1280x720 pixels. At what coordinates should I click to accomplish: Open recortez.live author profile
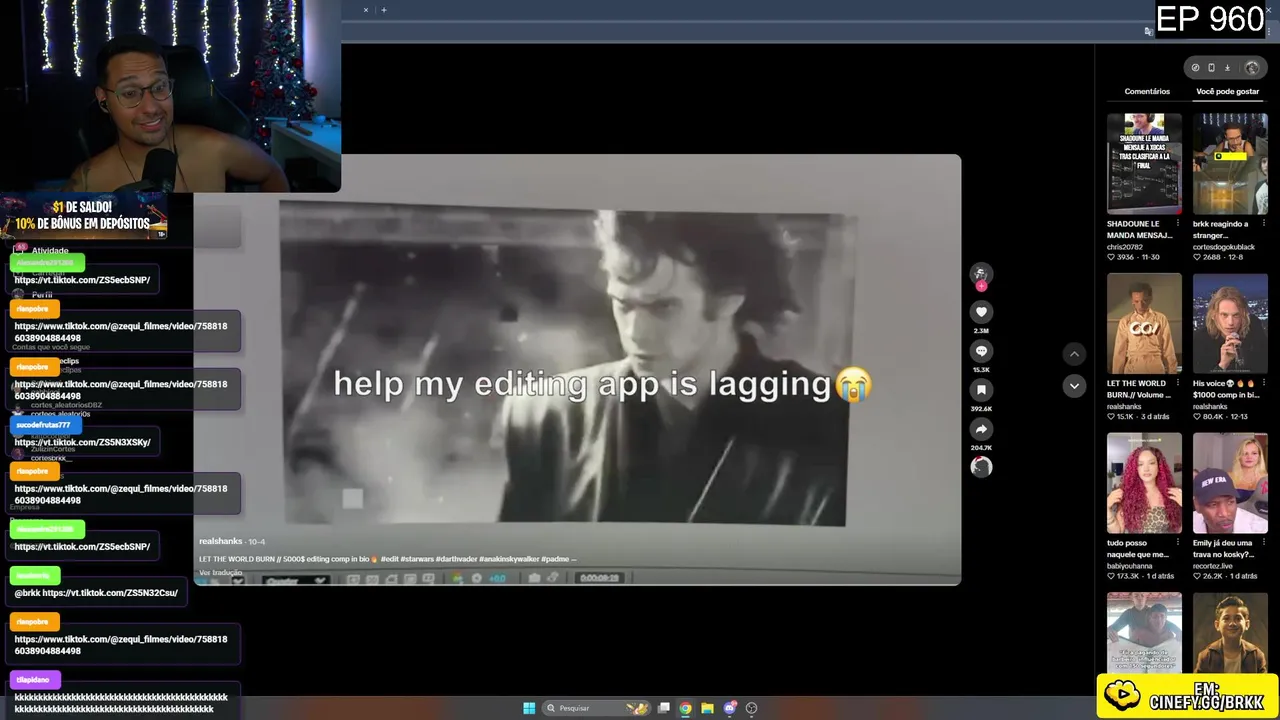tap(1214, 566)
